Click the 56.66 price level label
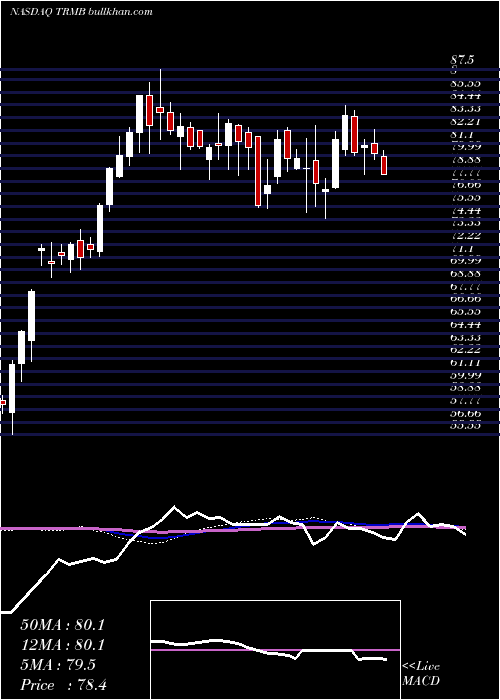This screenshot has width=500, height=700. [465, 413]
